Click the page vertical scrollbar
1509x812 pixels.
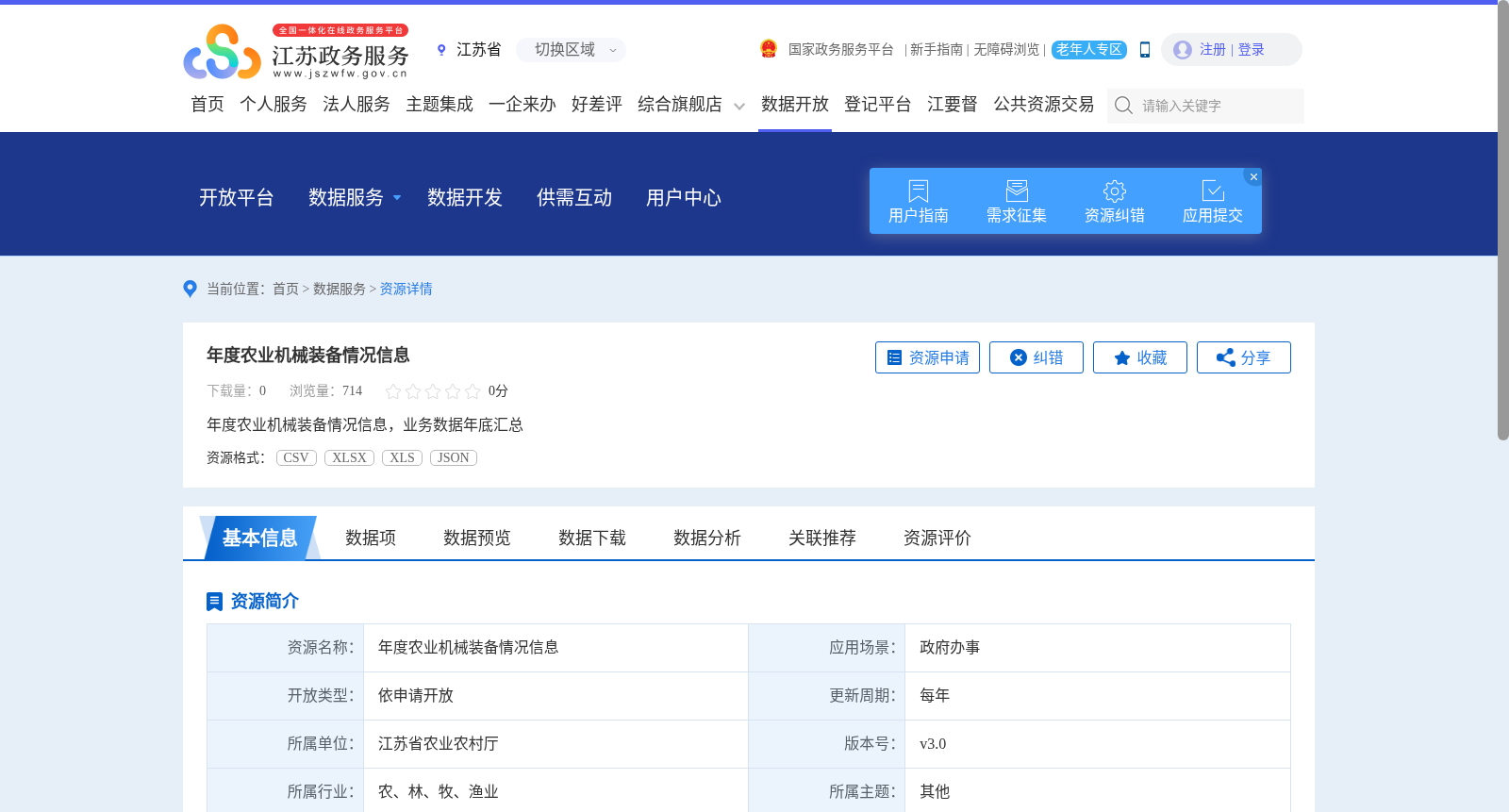coord(1503,222)
